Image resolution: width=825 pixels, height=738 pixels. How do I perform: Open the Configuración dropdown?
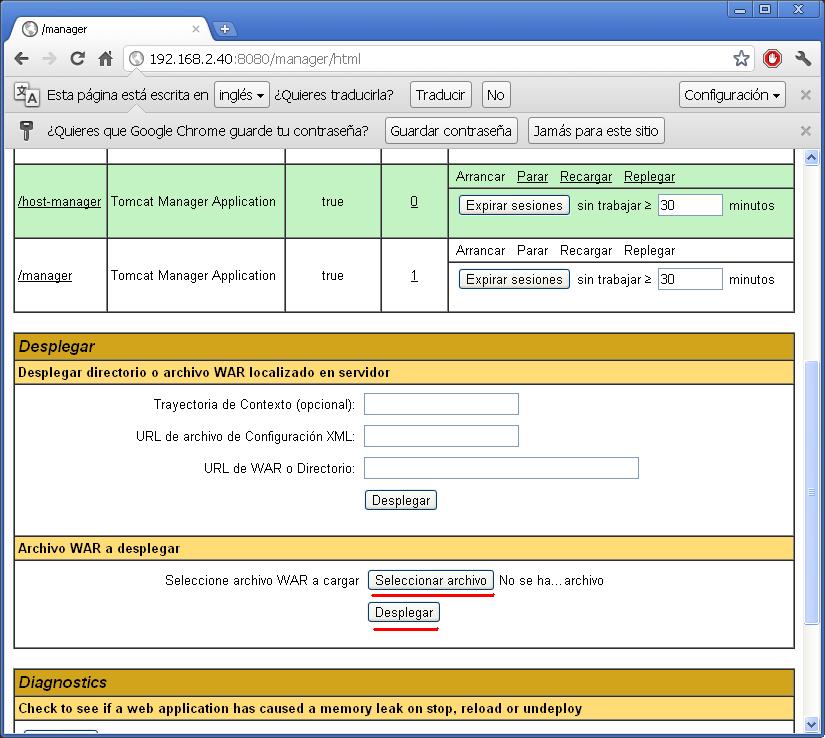[x=732, y=95]
